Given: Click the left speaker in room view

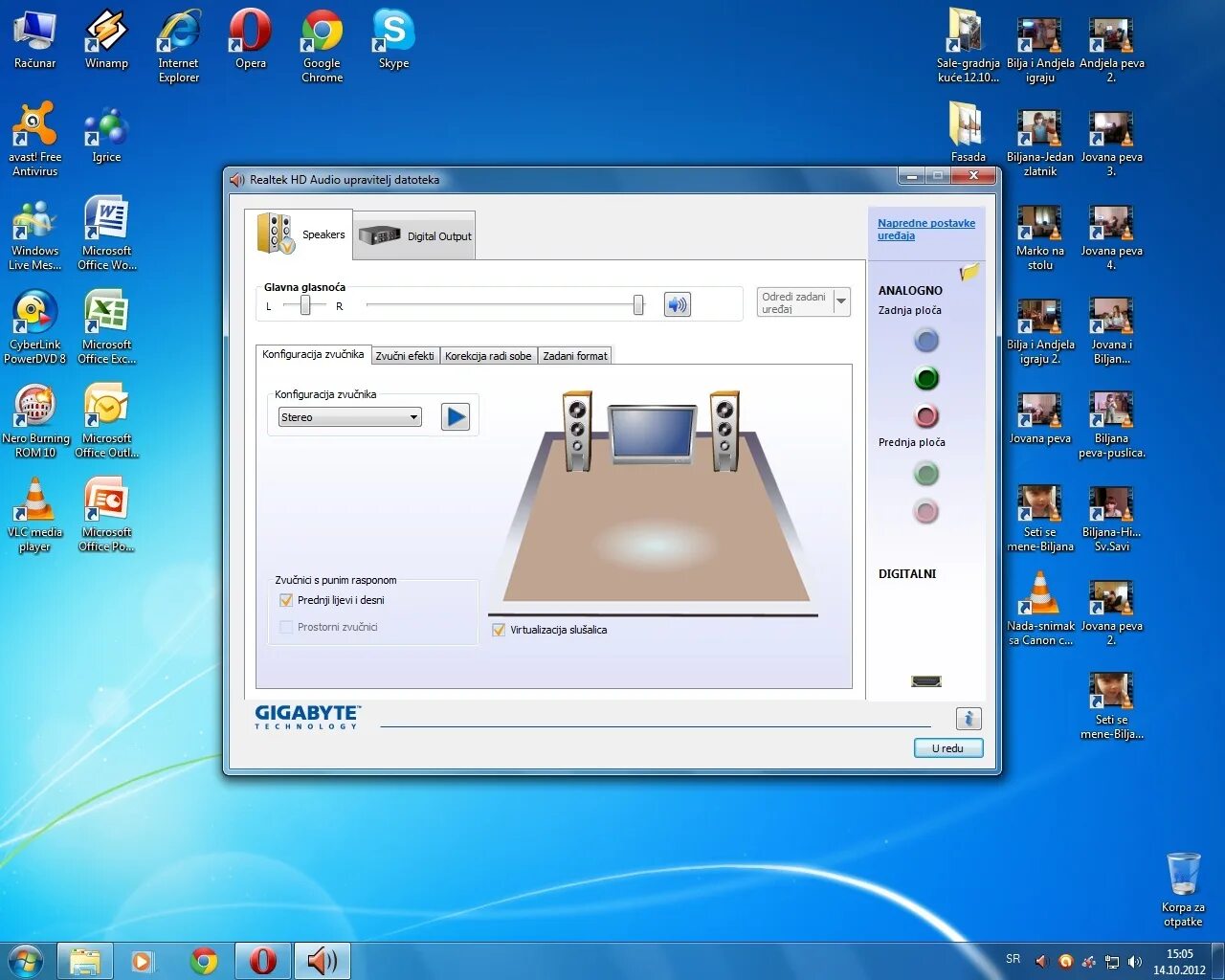Looking at the screenshot, I should (577, 431).
